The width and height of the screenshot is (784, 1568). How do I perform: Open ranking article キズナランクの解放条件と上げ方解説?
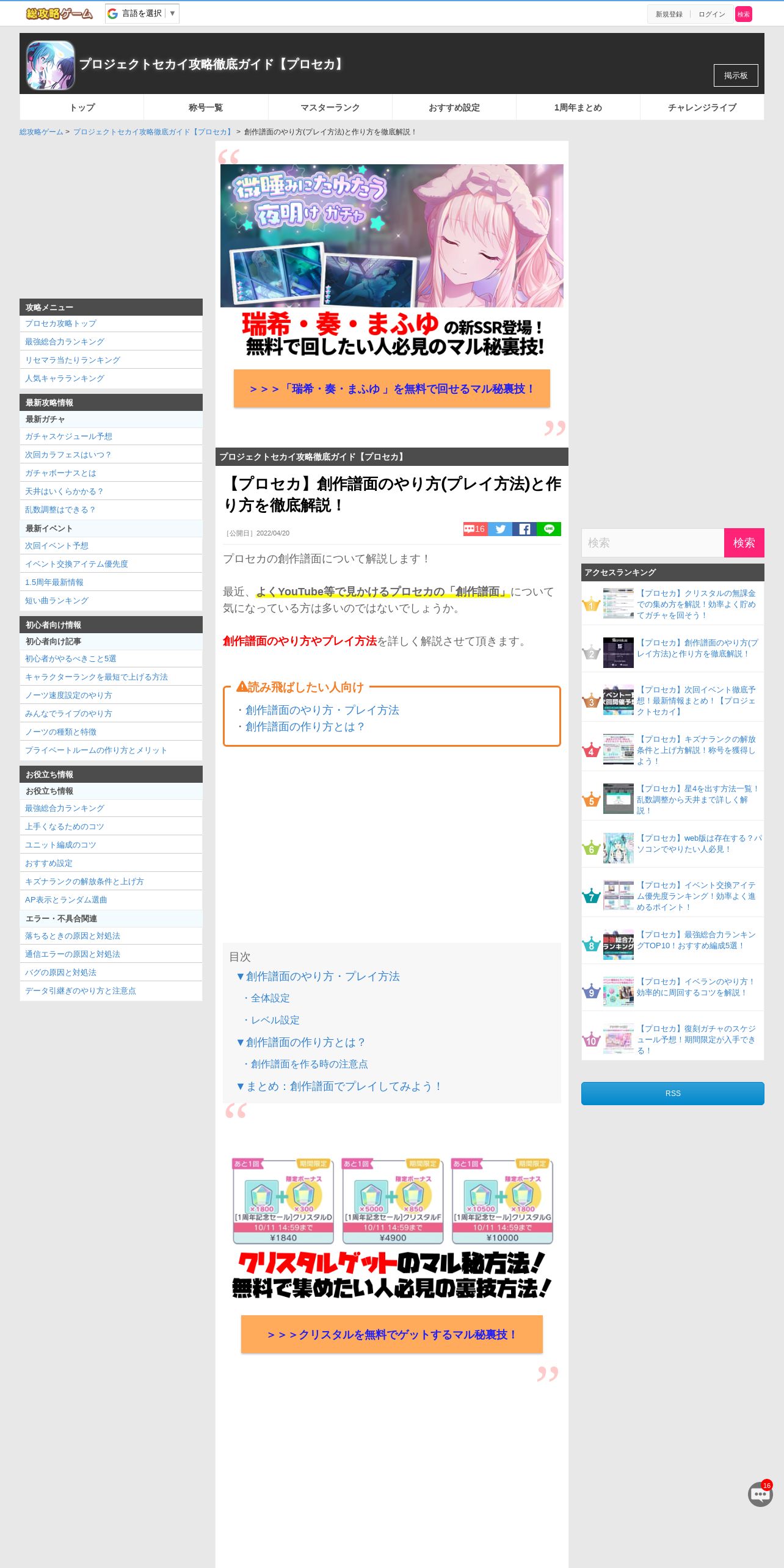697,750
